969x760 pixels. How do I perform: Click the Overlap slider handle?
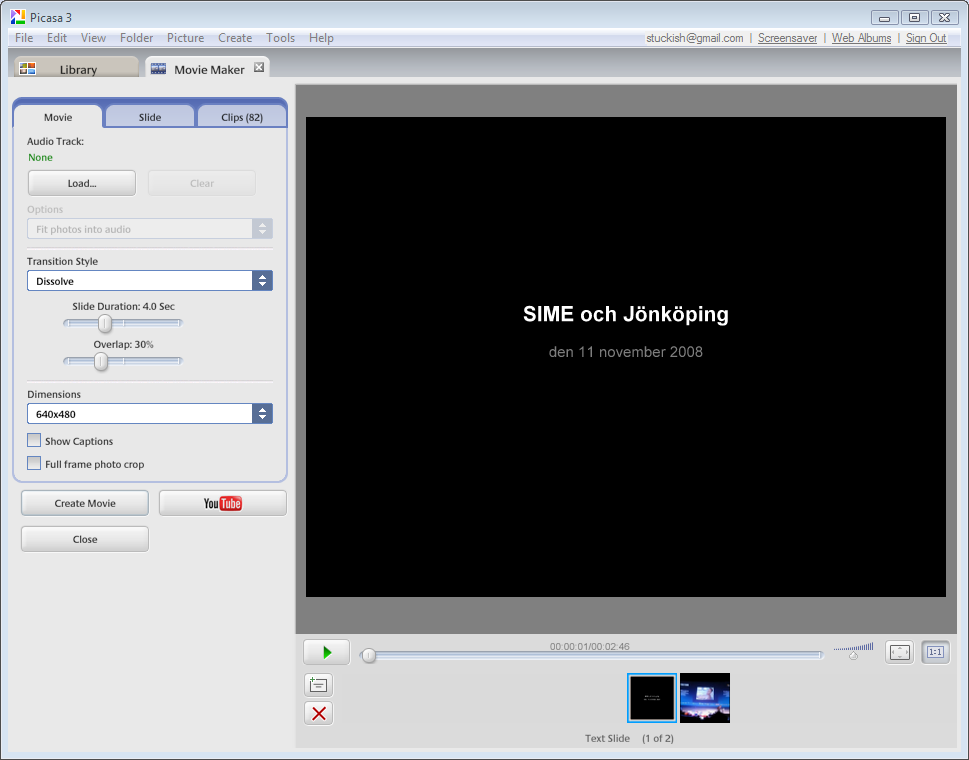click(101, 361)
